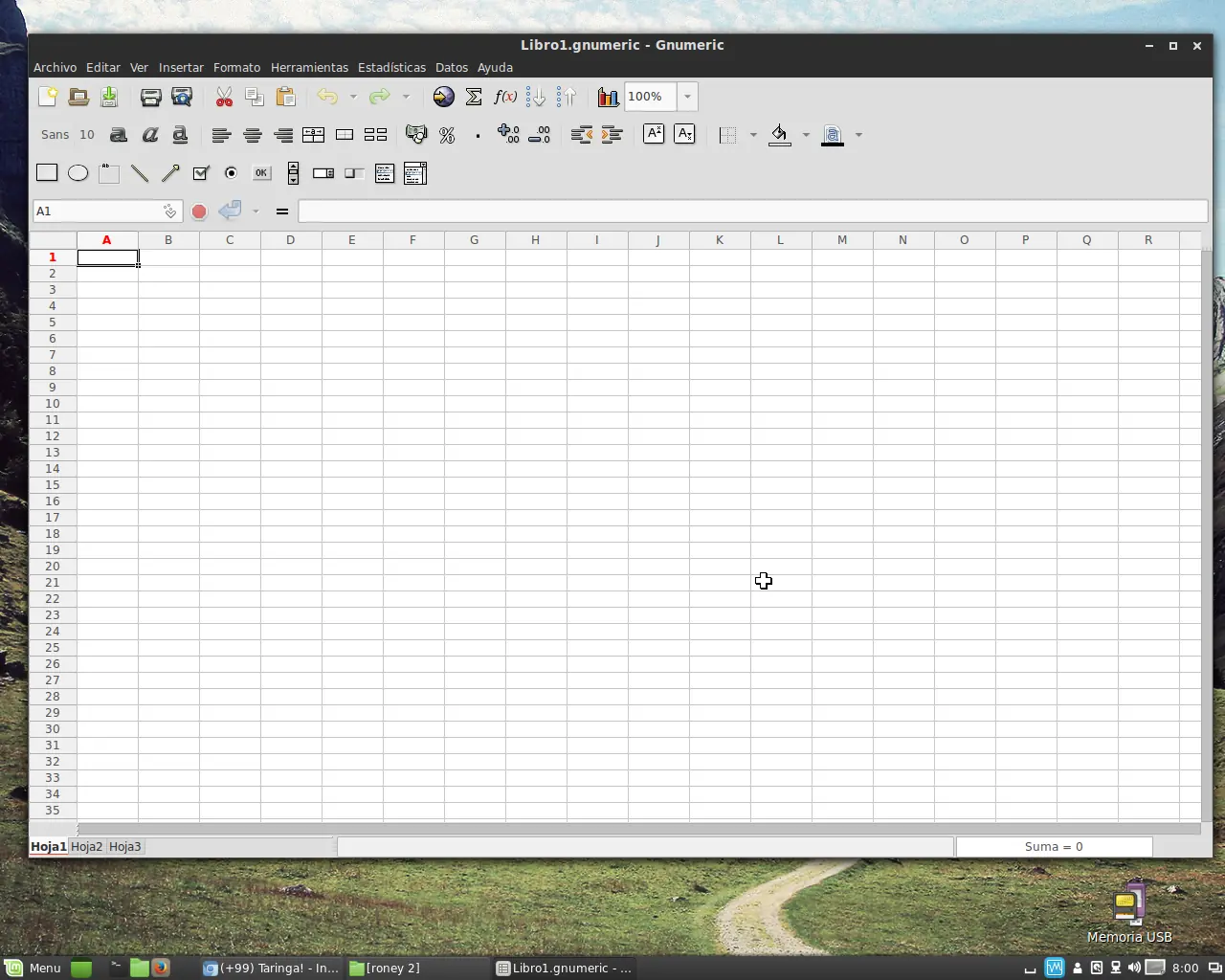Open a file with the folder icon
The height and width of the screenshot is (980, 1225).
pyautogui.click(x=78, y=97)
